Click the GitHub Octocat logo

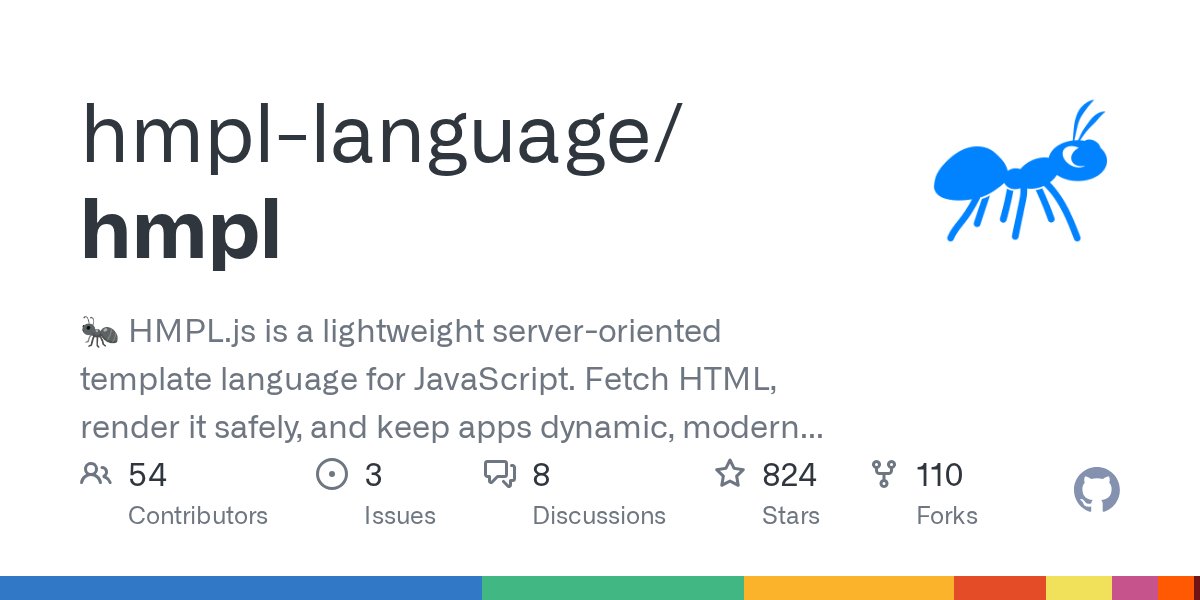tap(1096, 489)
